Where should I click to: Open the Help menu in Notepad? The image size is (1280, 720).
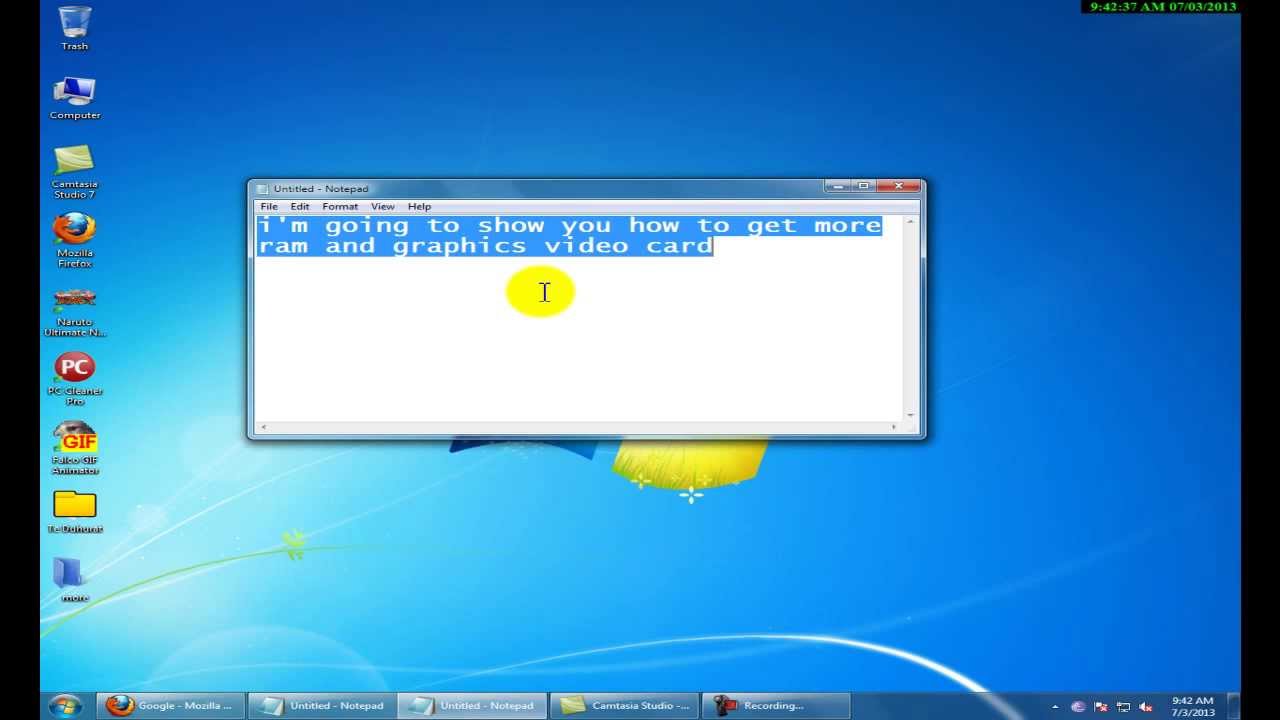pos(419,206)
